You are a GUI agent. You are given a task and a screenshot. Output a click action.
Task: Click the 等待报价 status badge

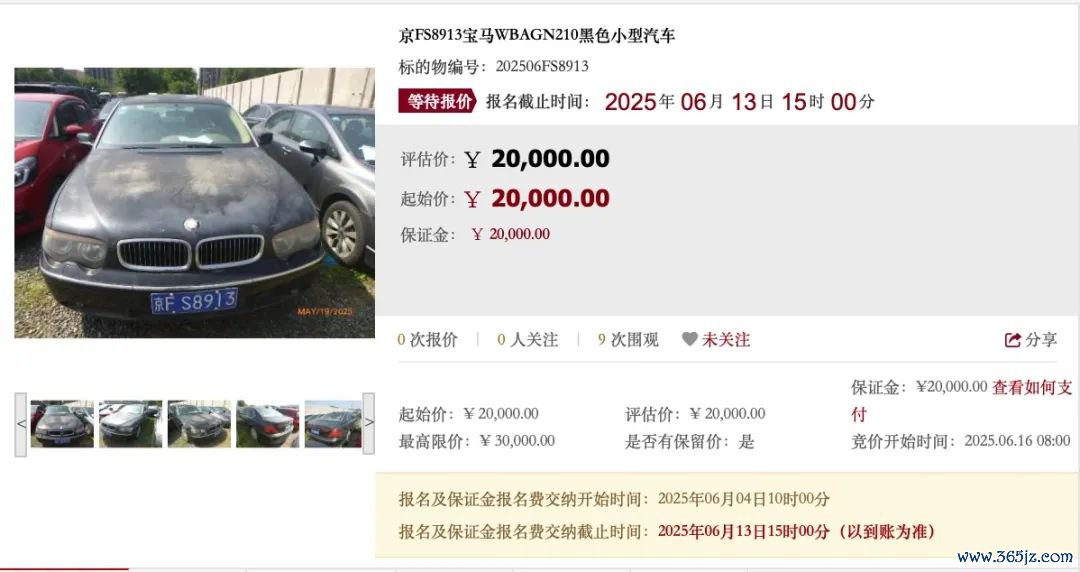point(437,101)
